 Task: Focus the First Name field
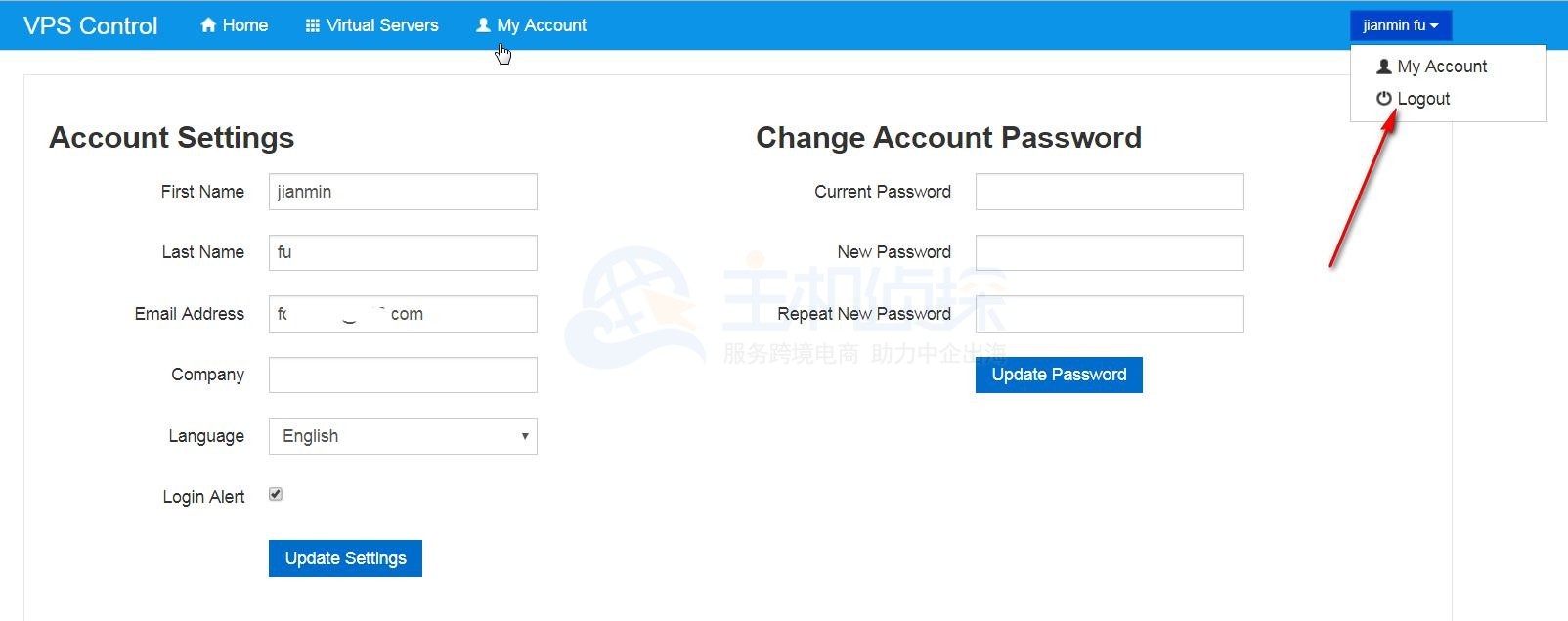[403, 192]
